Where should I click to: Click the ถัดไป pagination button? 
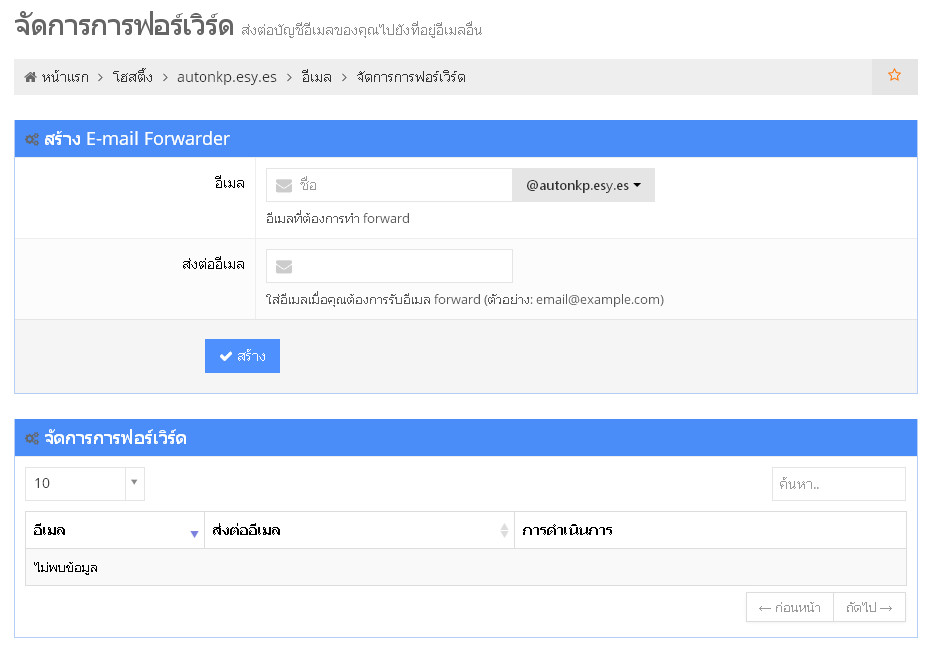point(869,607)
